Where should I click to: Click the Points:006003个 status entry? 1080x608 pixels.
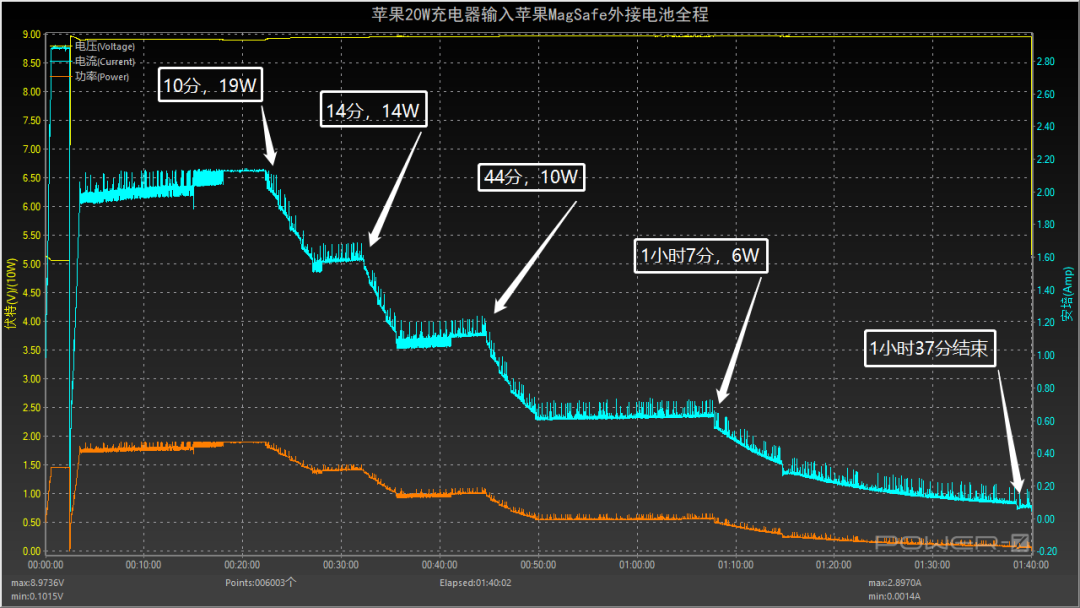260,583
